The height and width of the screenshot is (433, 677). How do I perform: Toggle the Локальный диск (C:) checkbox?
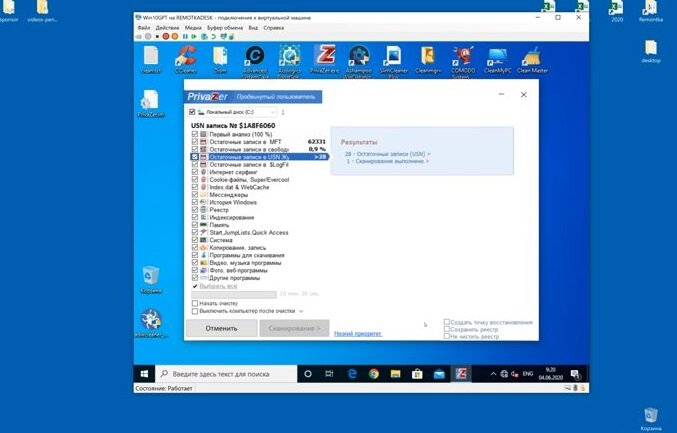point(192,112)
